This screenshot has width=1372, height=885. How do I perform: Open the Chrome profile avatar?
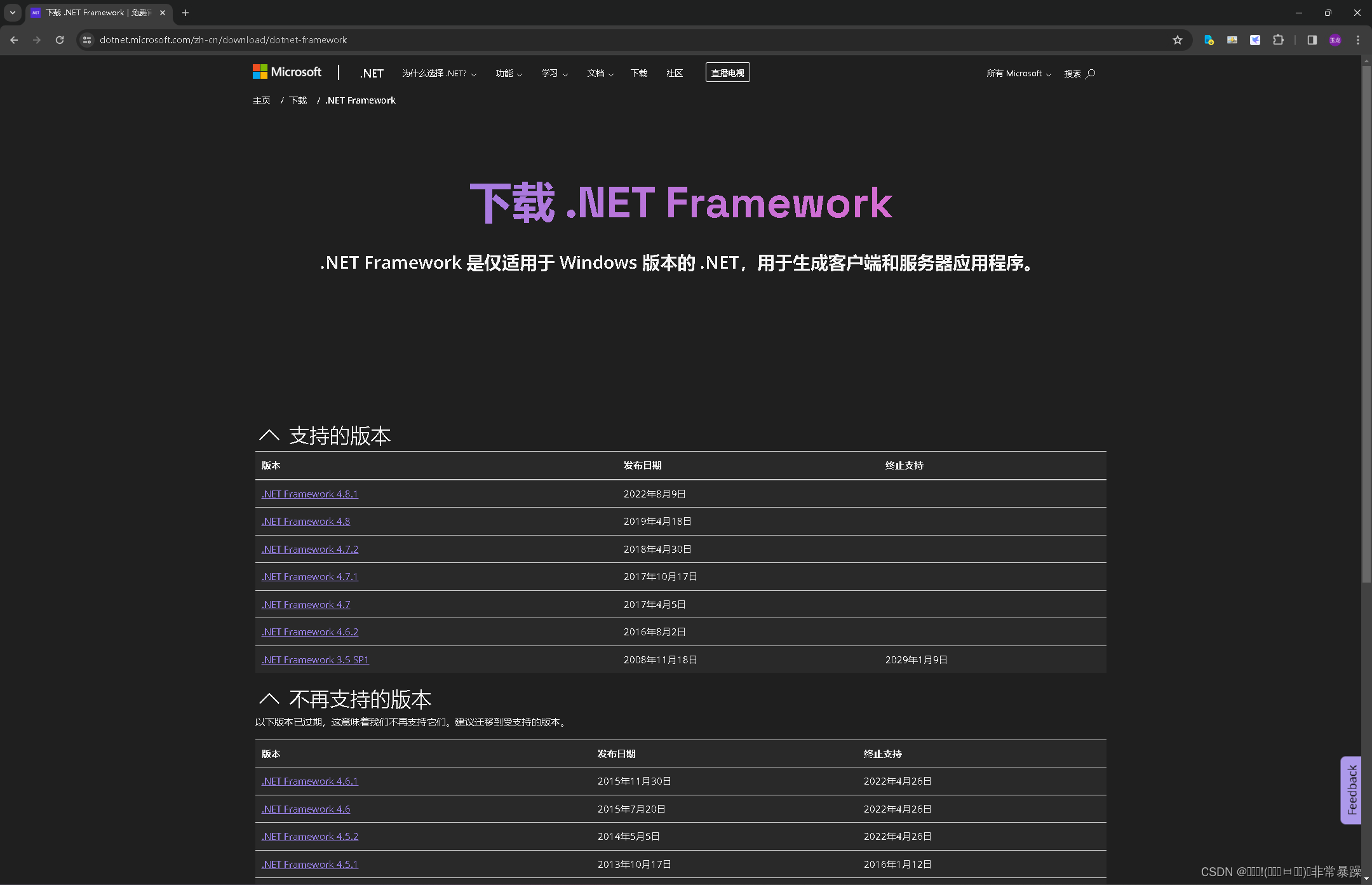(x=1335, y=39)
